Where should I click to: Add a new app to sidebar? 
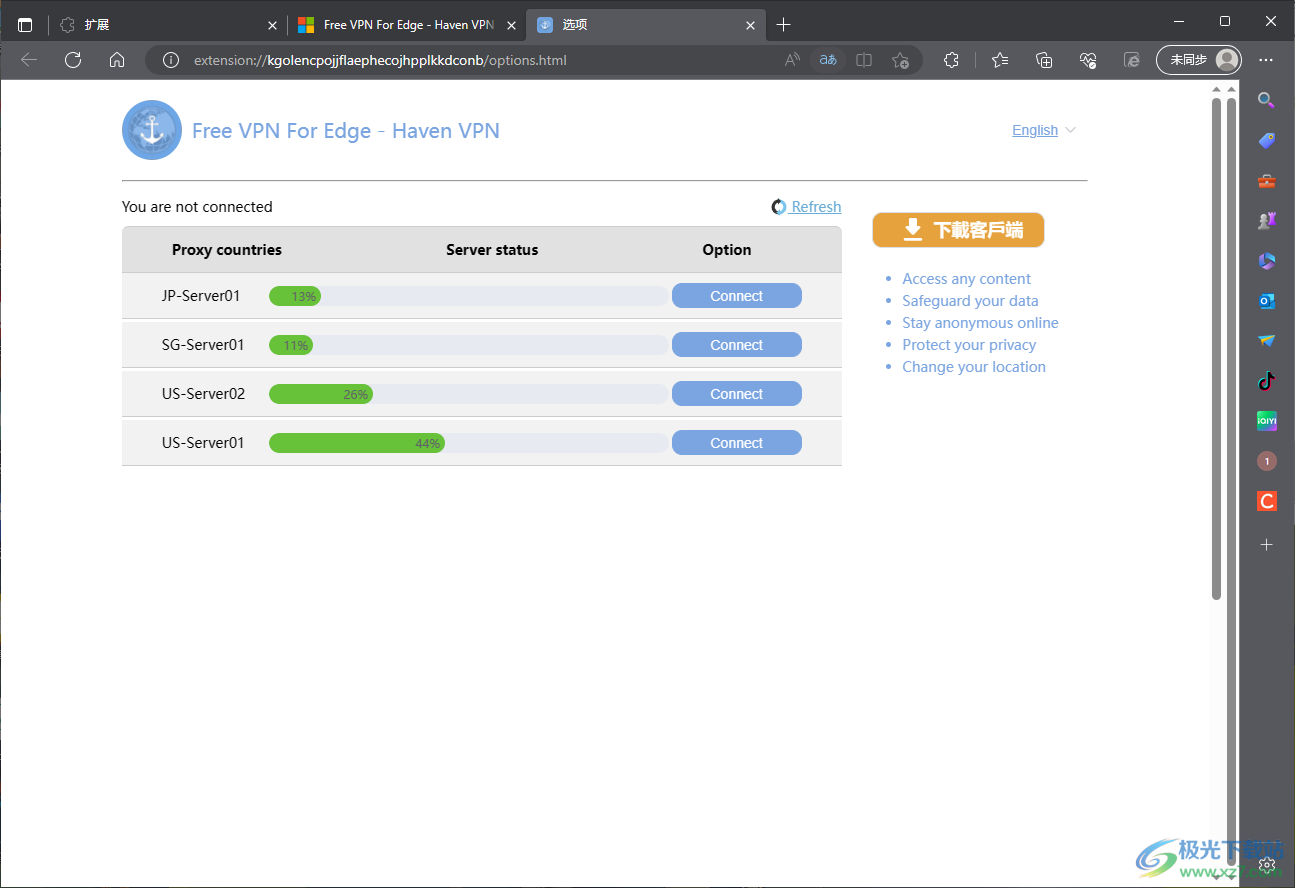[x=1267, y=545]
